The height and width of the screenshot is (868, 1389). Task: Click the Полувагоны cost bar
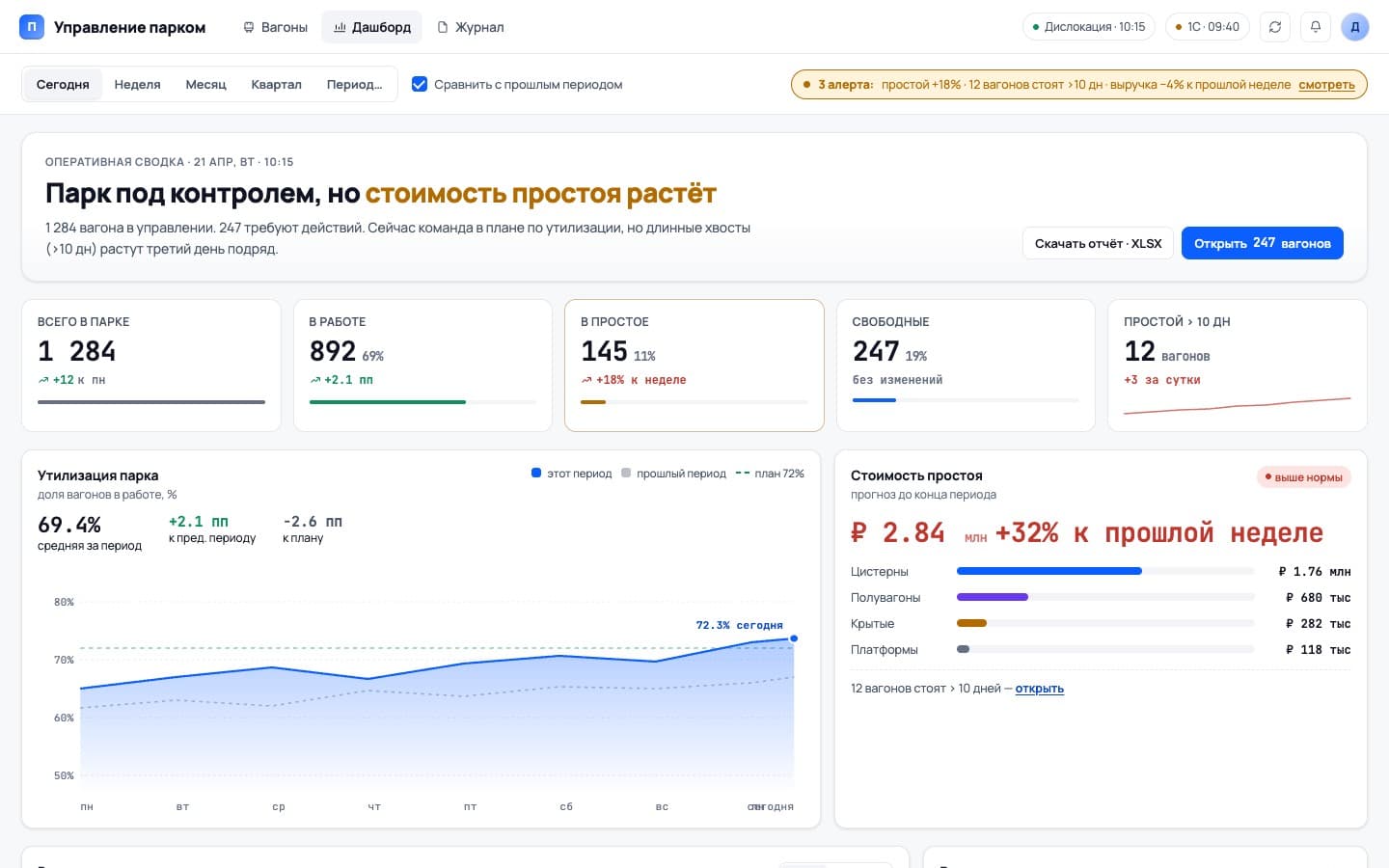click(1104, 597)
